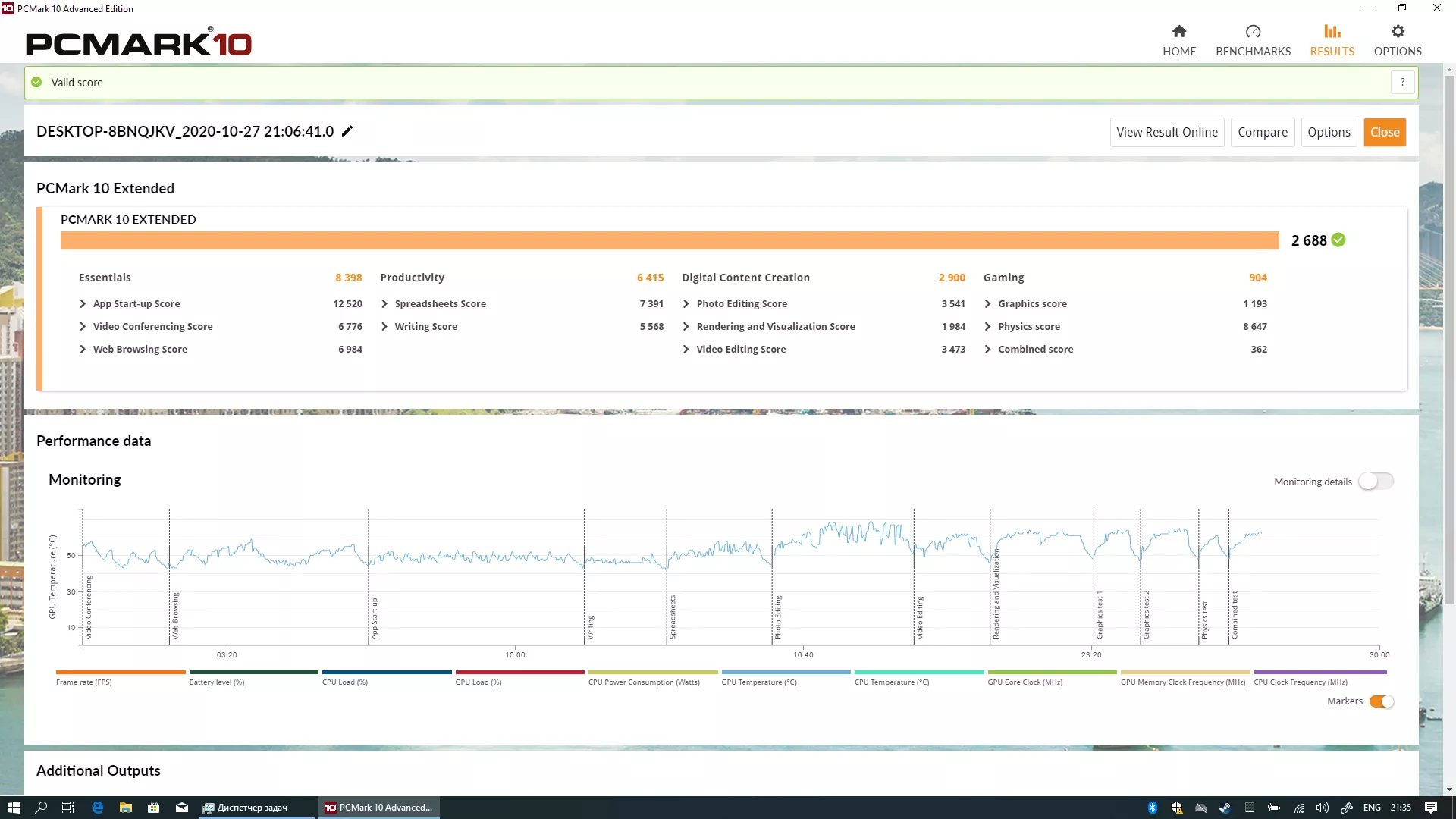Viewport: 1456px width, 819px height.
Task: Go to the HOME tab
Action: coord(1179,41)
